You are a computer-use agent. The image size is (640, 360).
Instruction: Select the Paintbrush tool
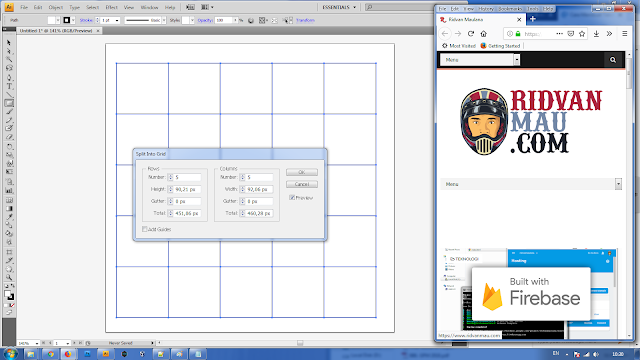point(9,112)
